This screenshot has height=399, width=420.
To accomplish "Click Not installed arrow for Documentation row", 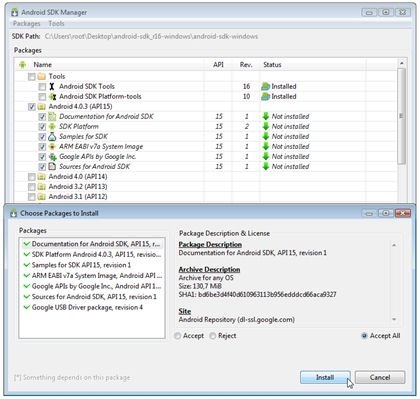I will 266,116.
